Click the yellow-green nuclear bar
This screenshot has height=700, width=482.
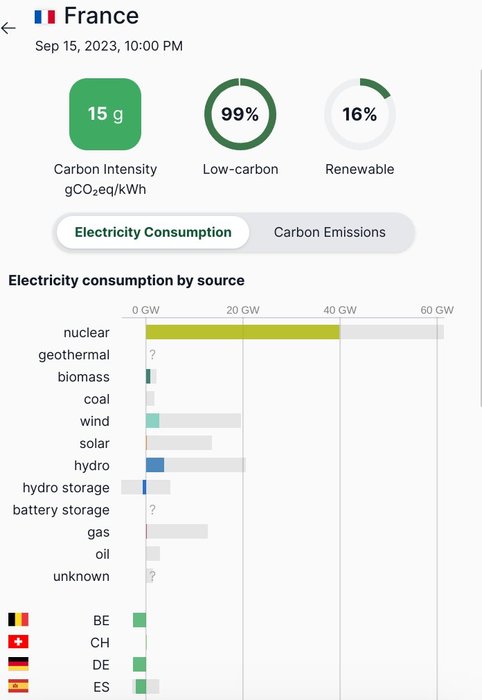243,332
